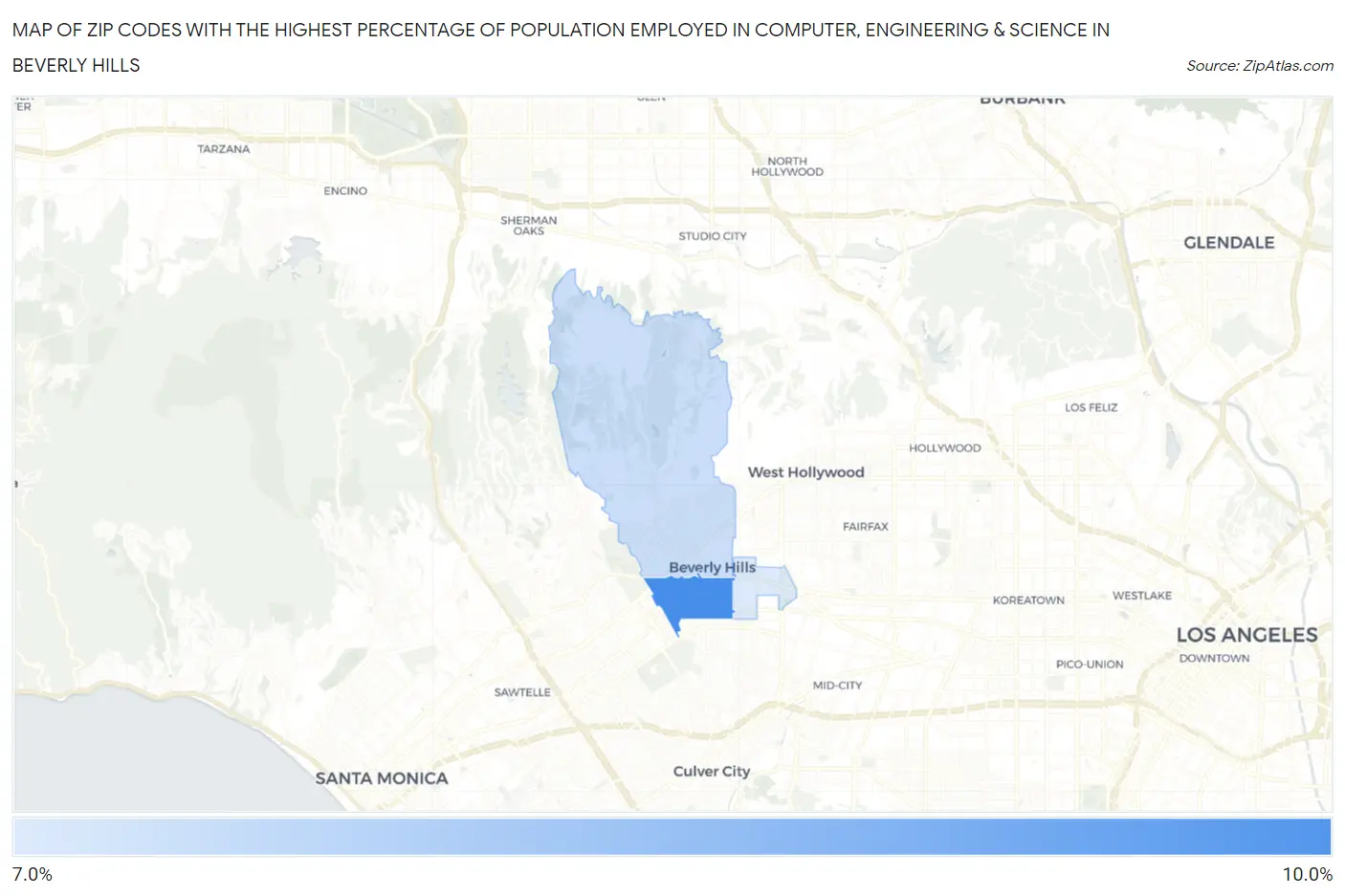This screenshot has width=1345, height=896.
Task: Click the NORTH HOLLYWOOD map label
Action: [787, 166]
